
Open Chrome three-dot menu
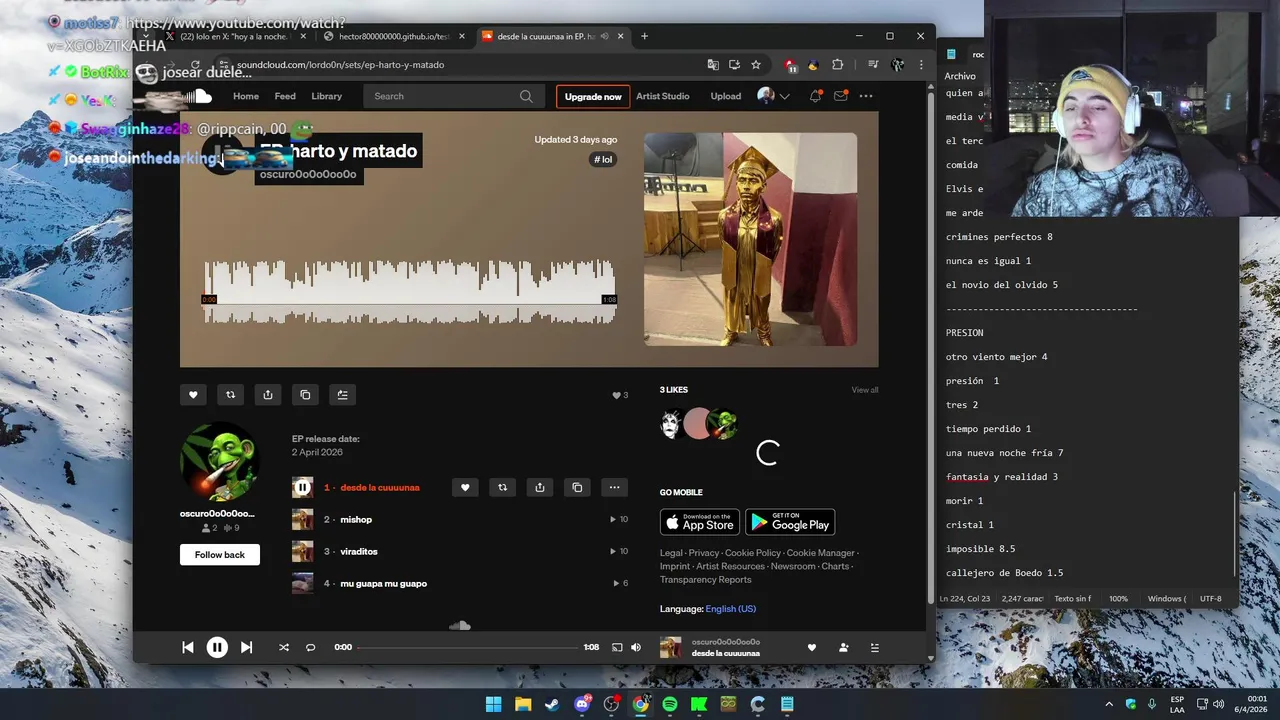pyautogui.click(x=921, y=64)
